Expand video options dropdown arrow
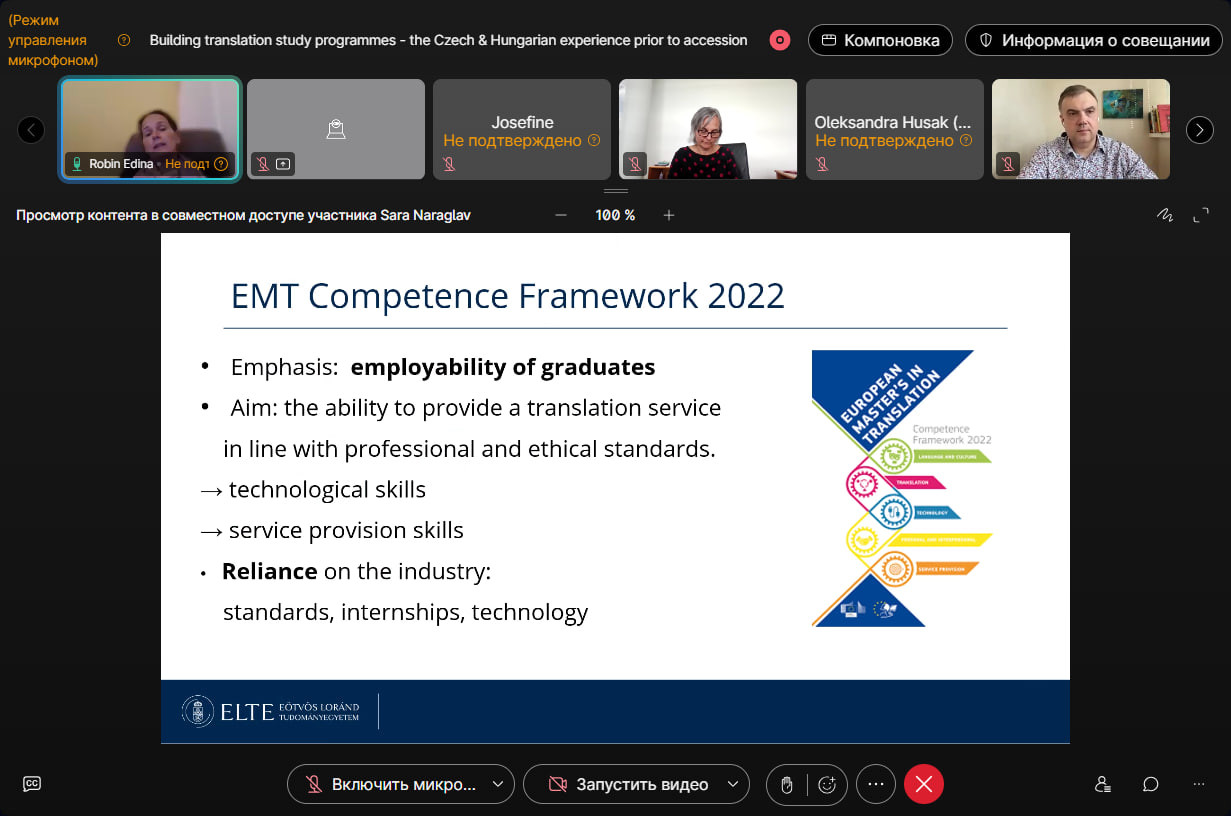 [734, 785]
